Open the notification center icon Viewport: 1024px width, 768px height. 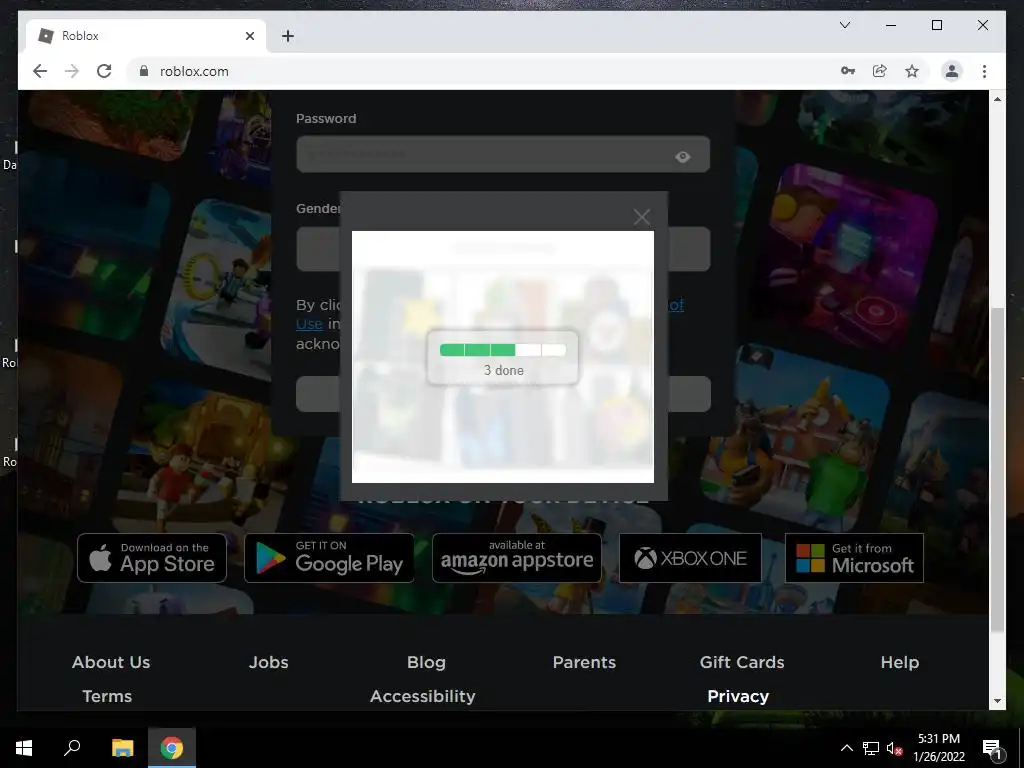pos(992,748)
